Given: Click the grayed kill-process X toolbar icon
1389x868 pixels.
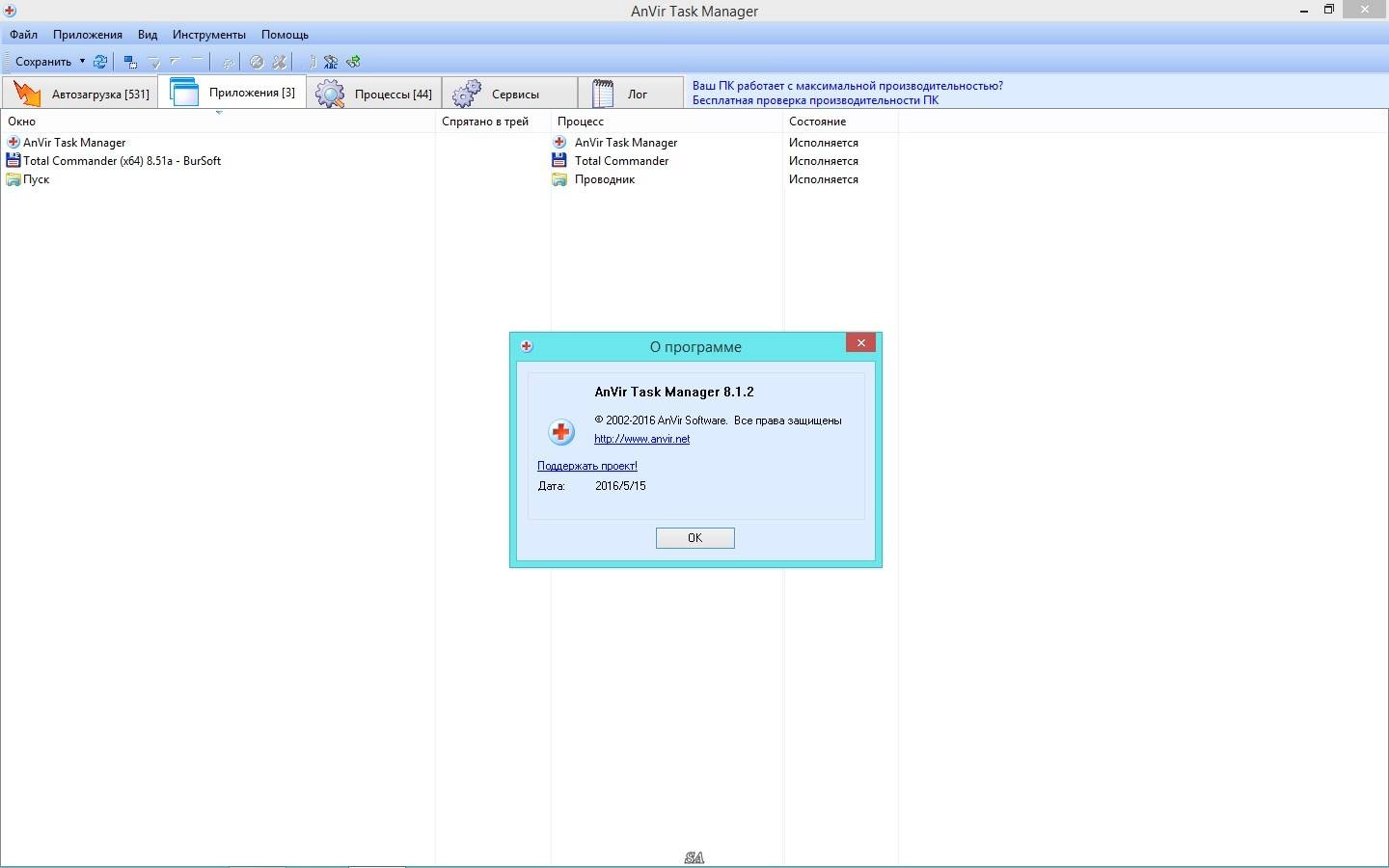Looking at the screenshot, I should pos(280,62).
